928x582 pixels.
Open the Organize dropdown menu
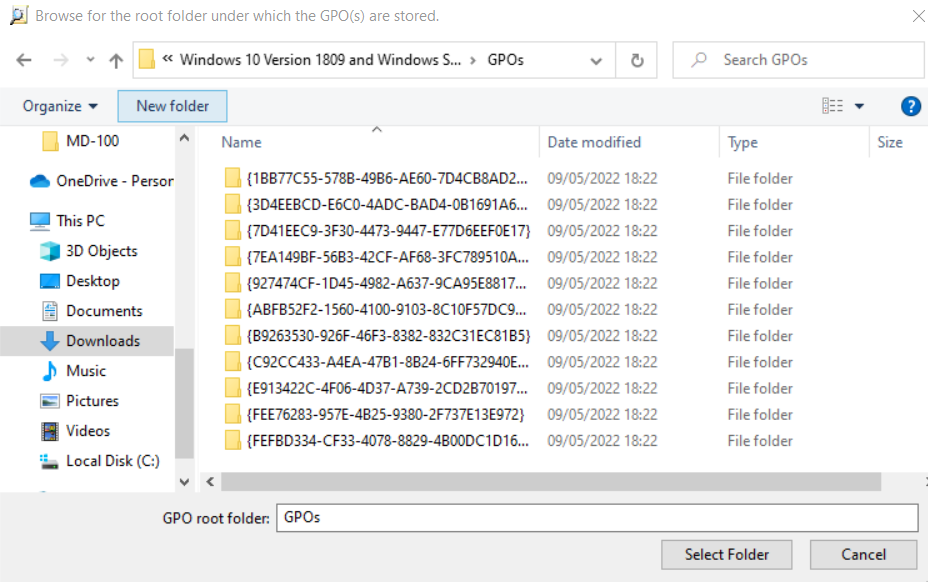click(x=60, y=106)
